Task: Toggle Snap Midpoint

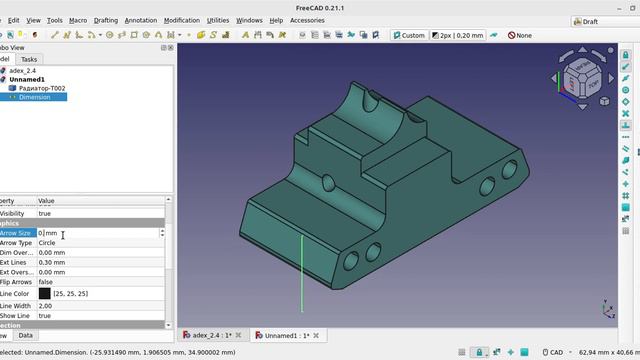Action: [625, 78]
